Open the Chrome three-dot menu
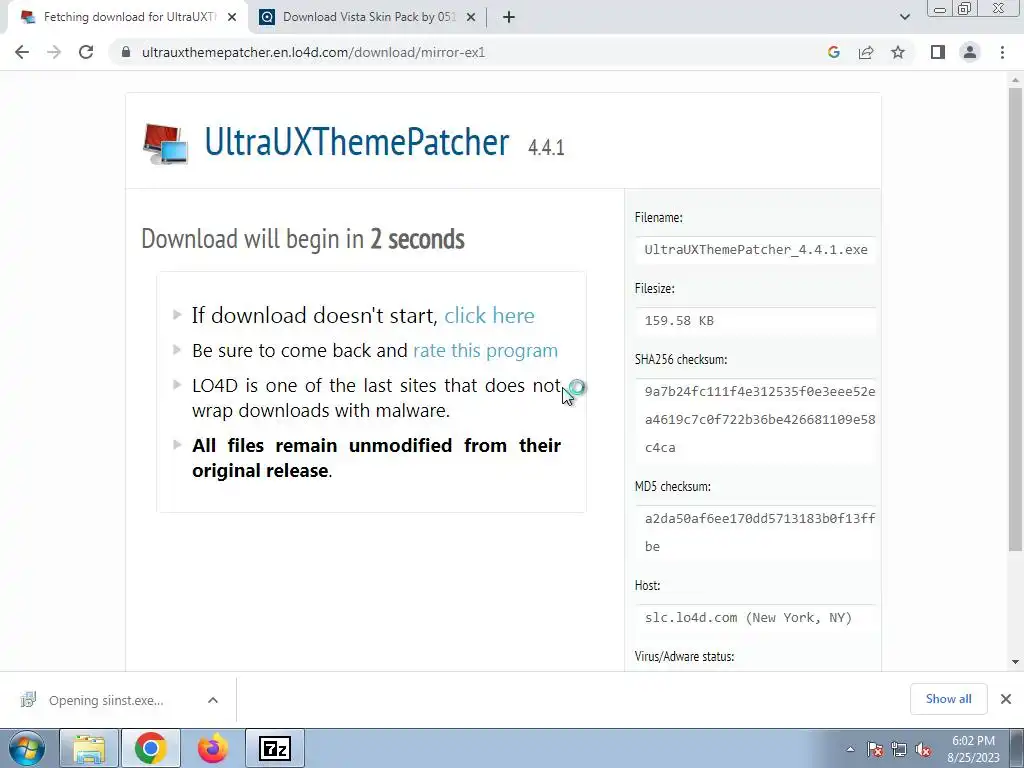The height and width of the screenshot is (768, 1024). [1002, 52]
